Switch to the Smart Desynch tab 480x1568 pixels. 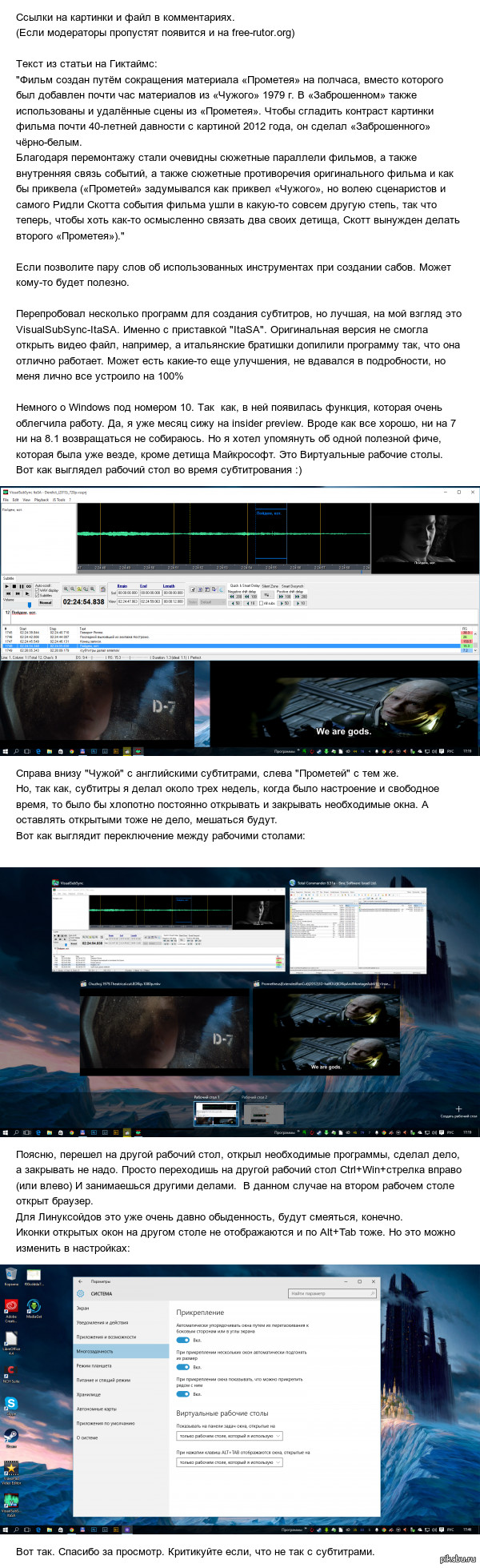[292, 585]
